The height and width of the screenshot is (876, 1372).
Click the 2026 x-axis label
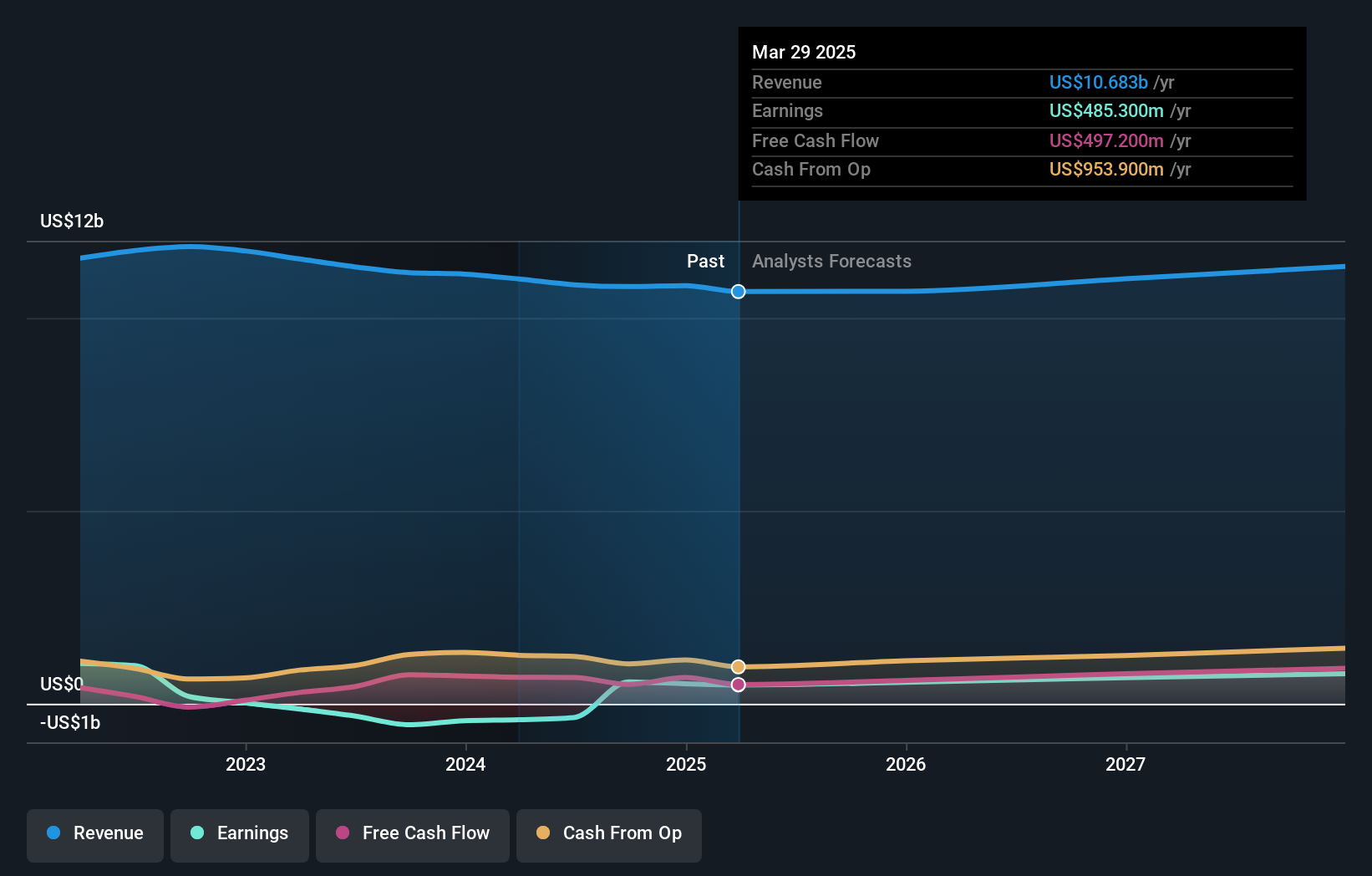[x=906, y=765]
